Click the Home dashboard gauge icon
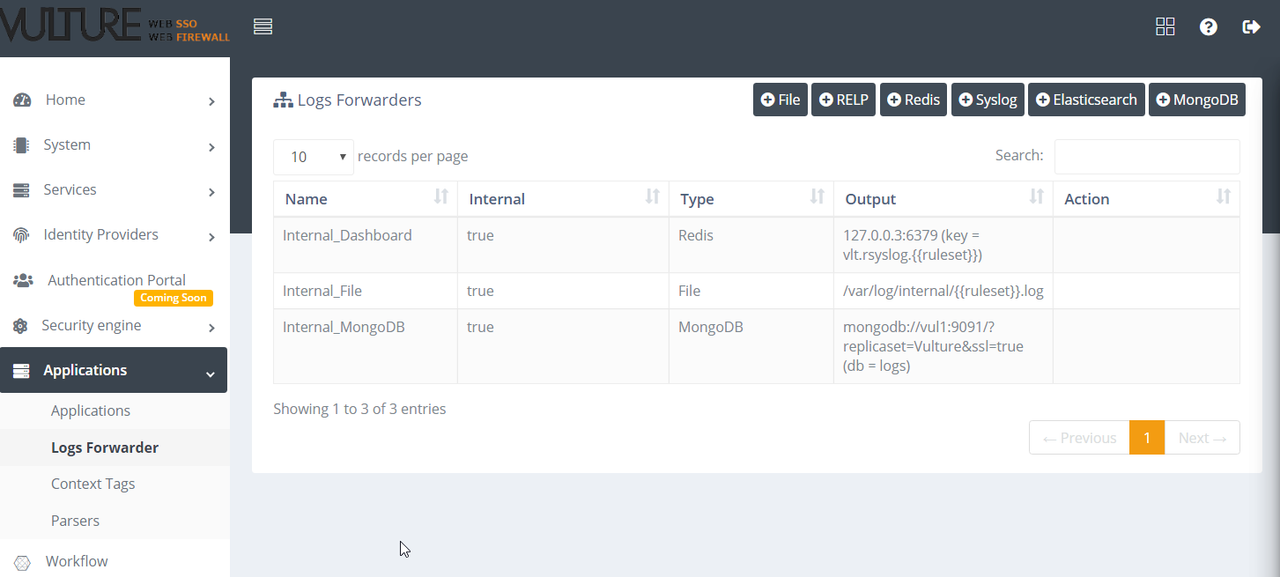This screenshot has width=1280, height=577. [x=22, y=100]
